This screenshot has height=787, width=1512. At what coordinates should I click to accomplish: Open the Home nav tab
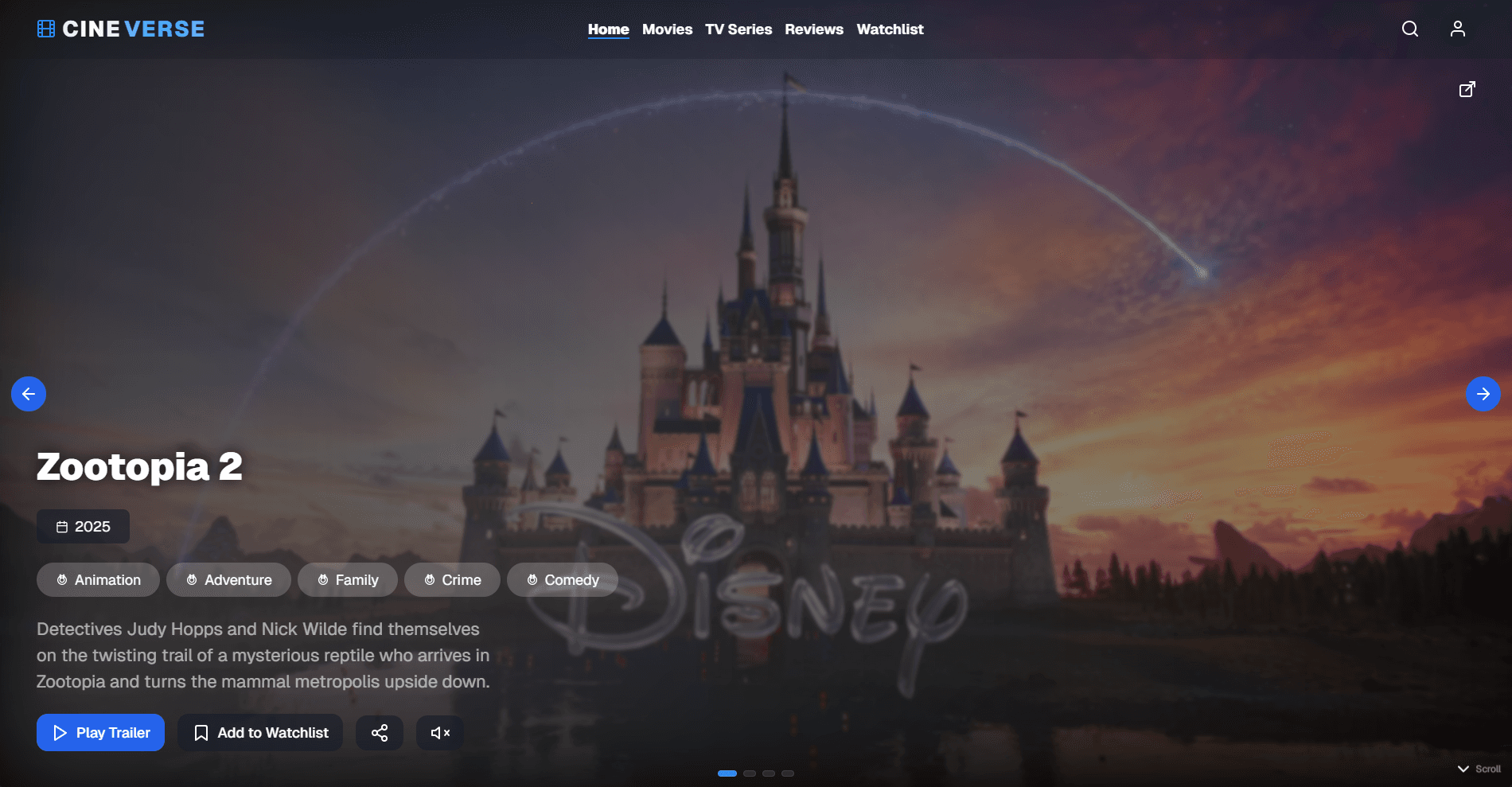coord(609,29)
